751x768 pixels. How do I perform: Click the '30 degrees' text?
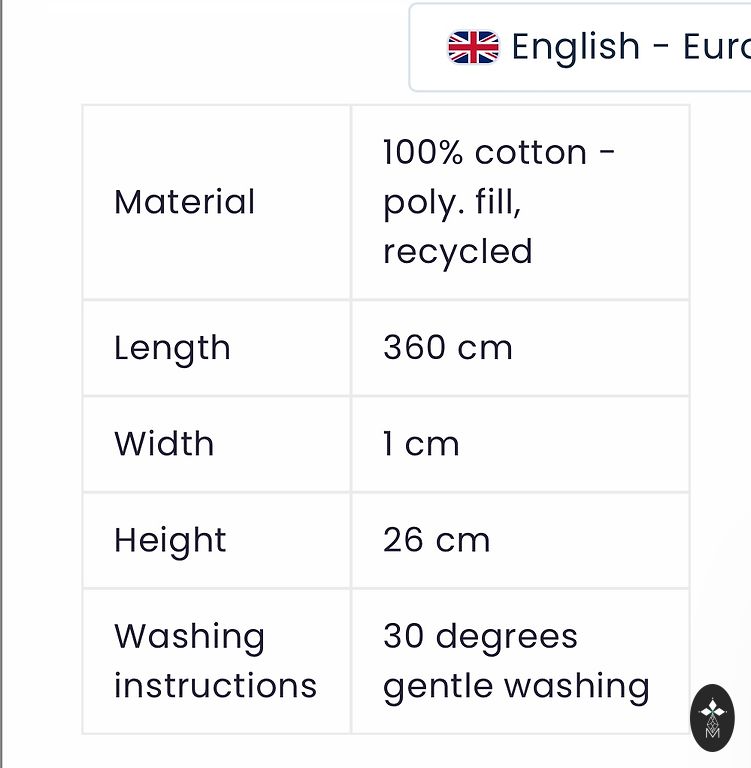click(x=480, y=637)
